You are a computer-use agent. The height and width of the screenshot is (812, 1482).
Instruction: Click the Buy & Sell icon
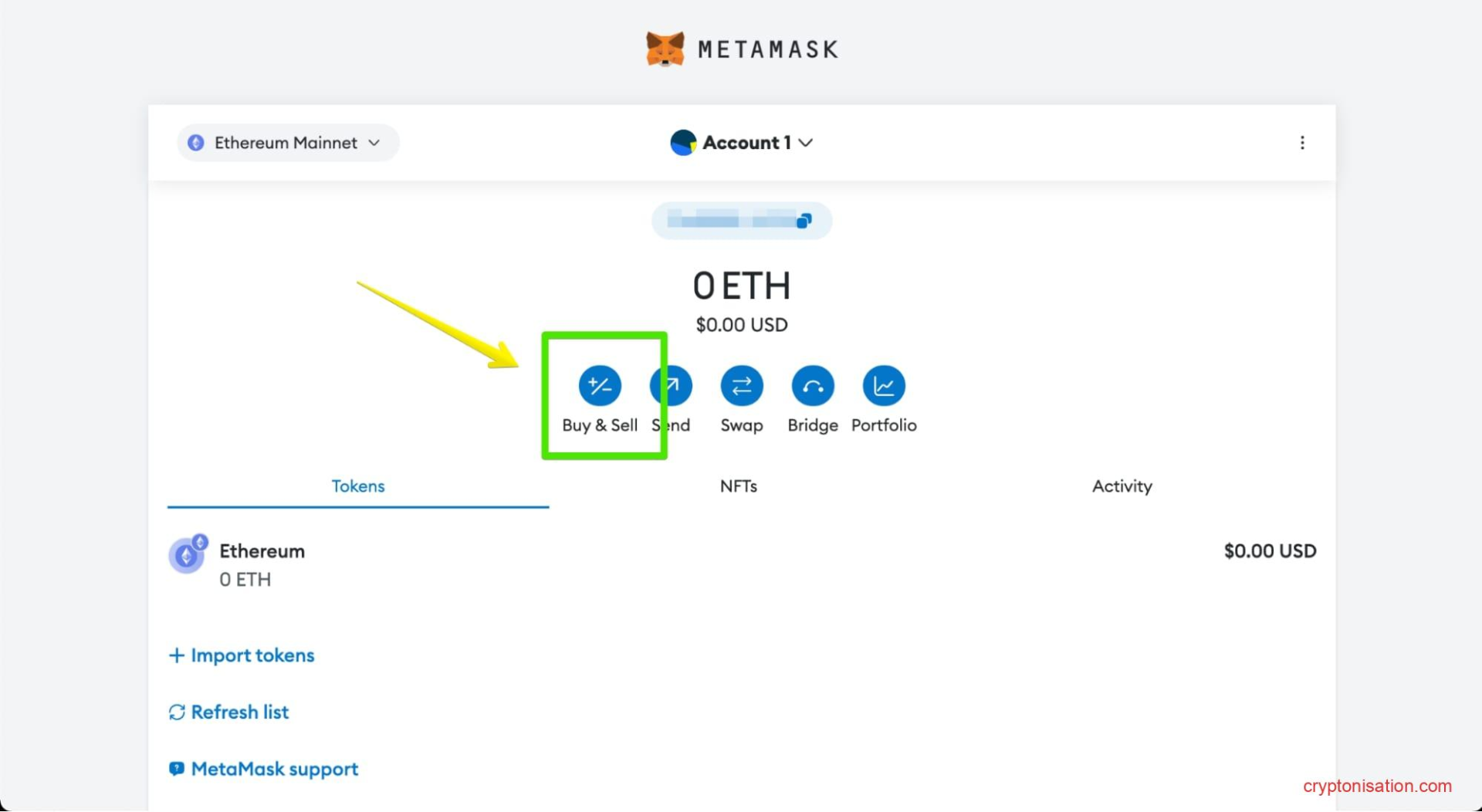(x=600, y=386)
